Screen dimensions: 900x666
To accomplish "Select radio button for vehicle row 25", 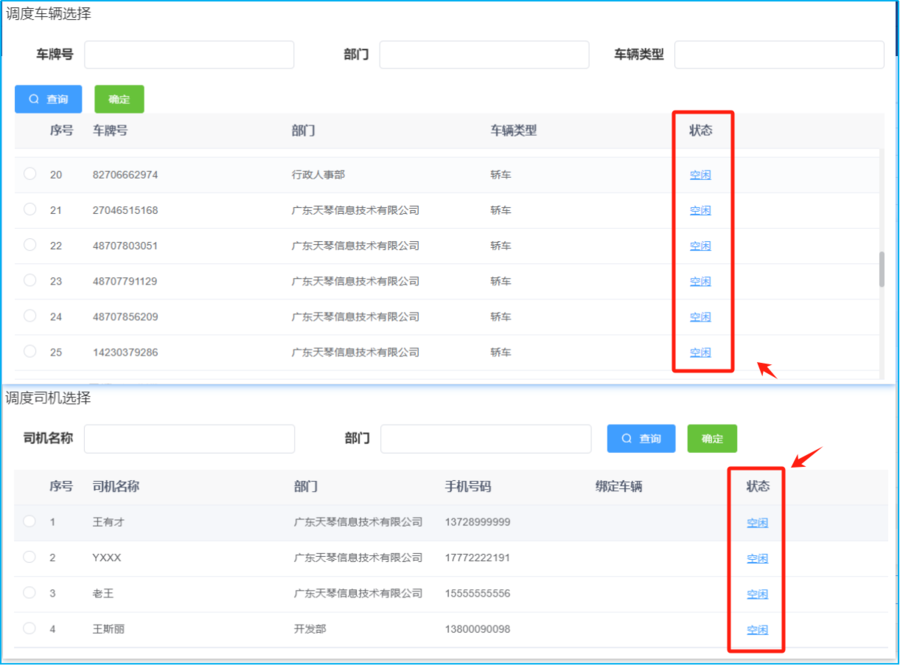I will [x=30, y=351].
